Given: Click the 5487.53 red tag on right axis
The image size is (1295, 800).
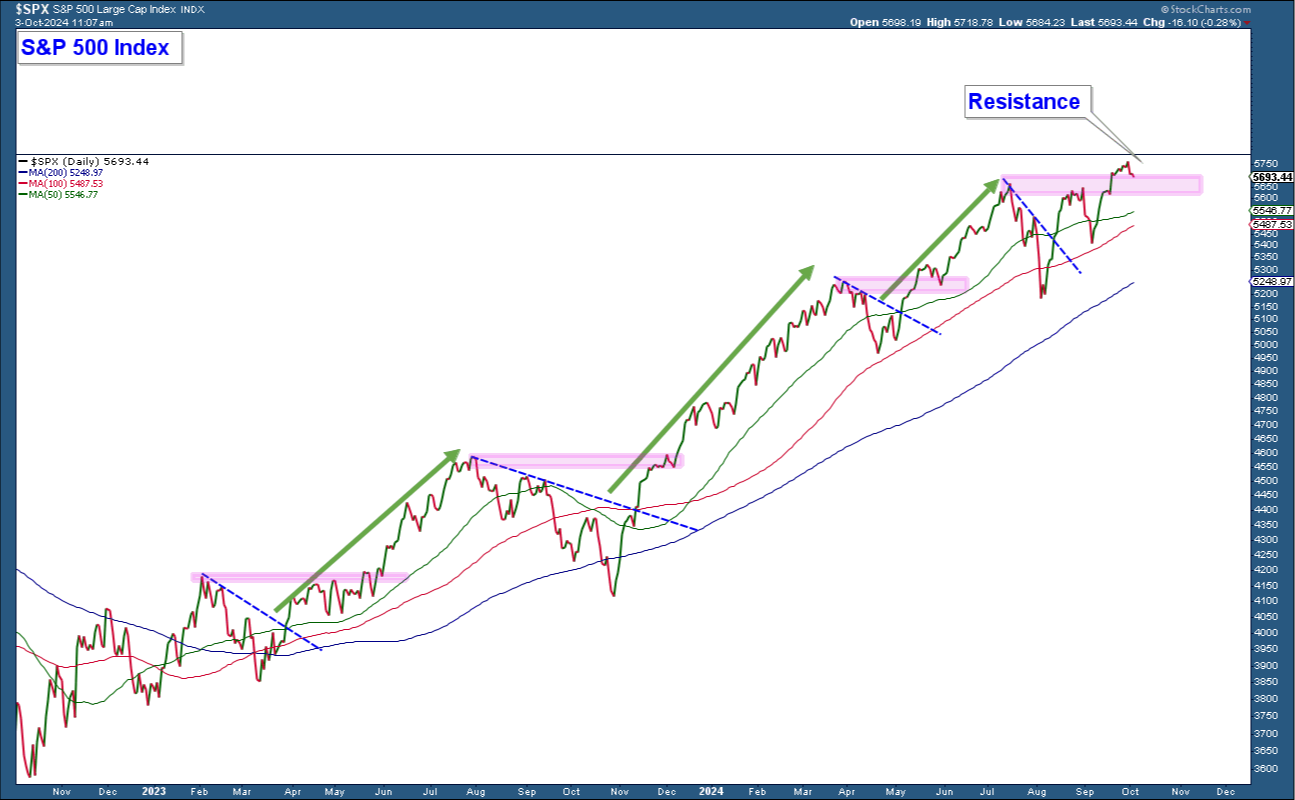Looking at the screenshot, I should pyautogui.click(x=1271, y=225).
